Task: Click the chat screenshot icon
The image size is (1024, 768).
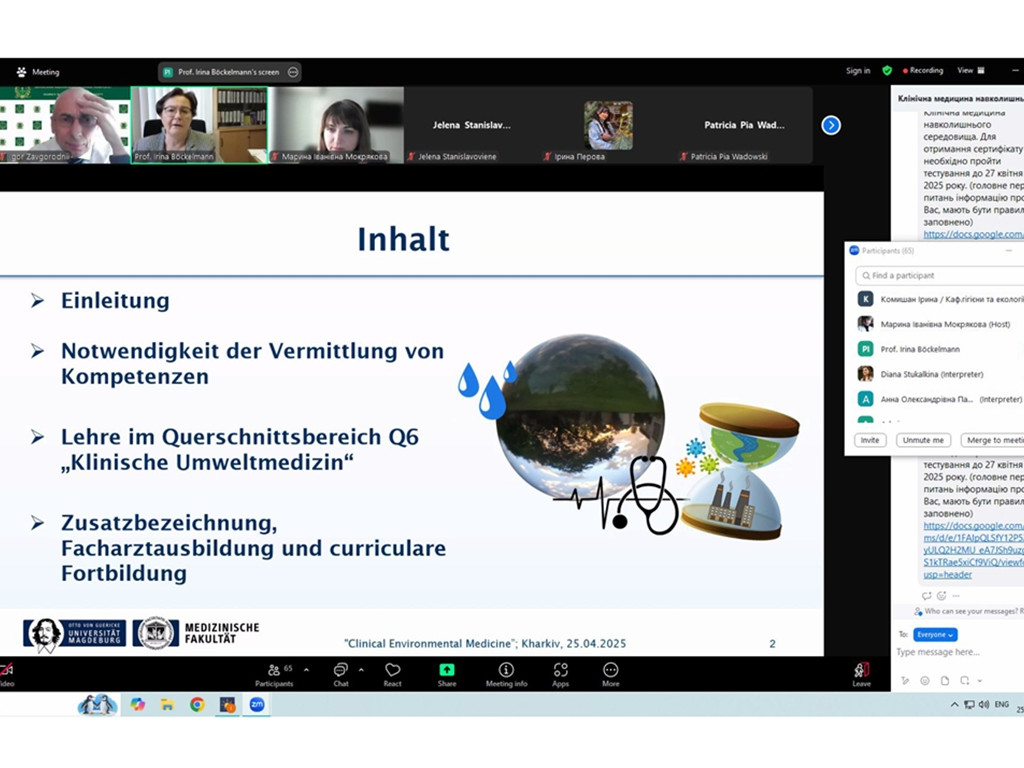Action: click(x=965, y=680)
